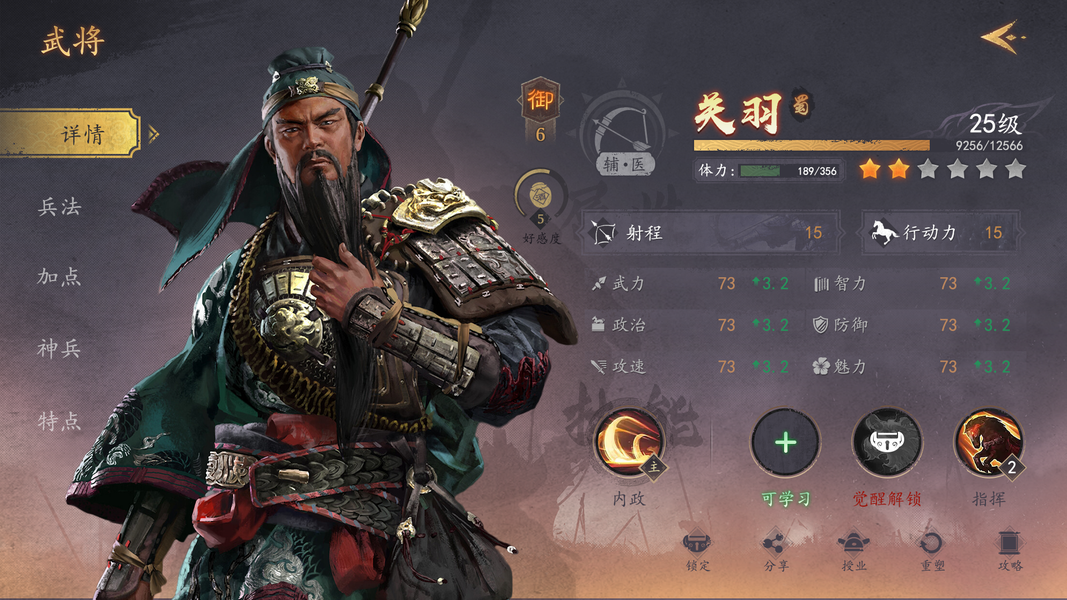Screen dimensions: 1067x600
Task: Open the 神兵 tab
Action: tap(60, 349)
